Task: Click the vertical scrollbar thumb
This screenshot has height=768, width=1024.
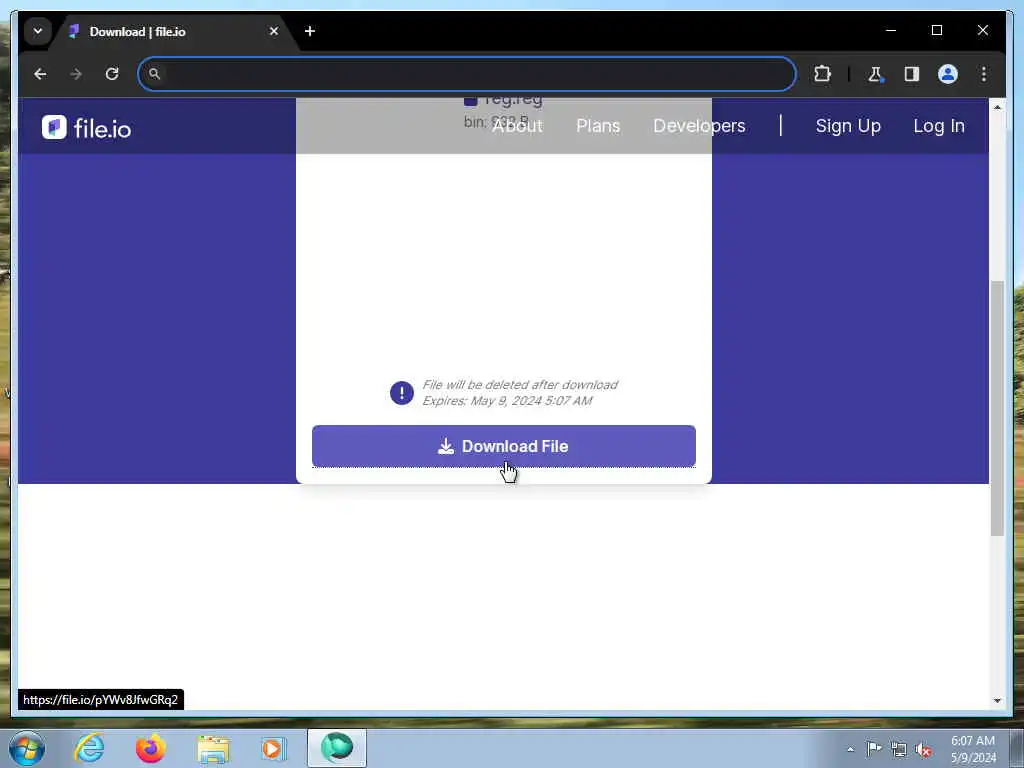Action: [x=997, y=408]
